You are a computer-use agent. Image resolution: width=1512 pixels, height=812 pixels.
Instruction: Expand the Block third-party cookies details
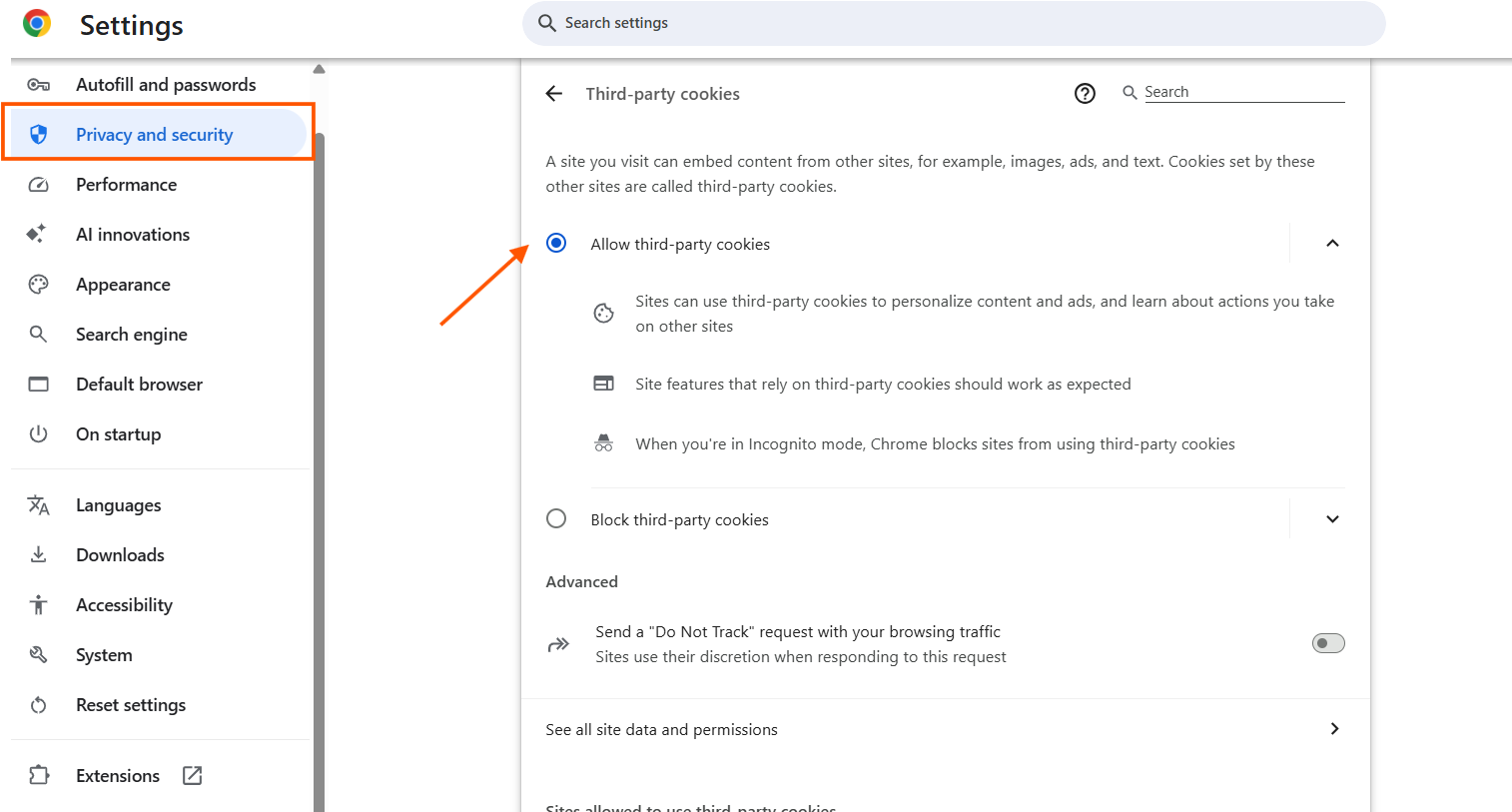(x=1332, y=519)
